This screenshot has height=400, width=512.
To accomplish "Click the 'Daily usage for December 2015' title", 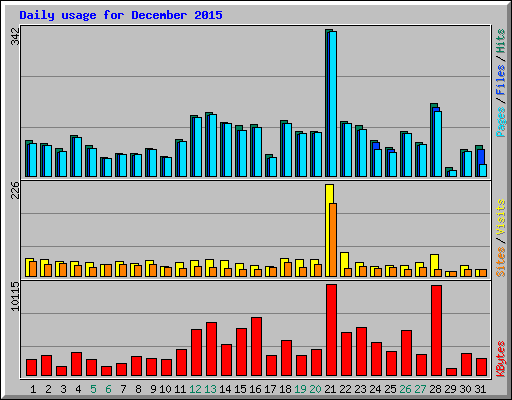I will tap(121, 15).
